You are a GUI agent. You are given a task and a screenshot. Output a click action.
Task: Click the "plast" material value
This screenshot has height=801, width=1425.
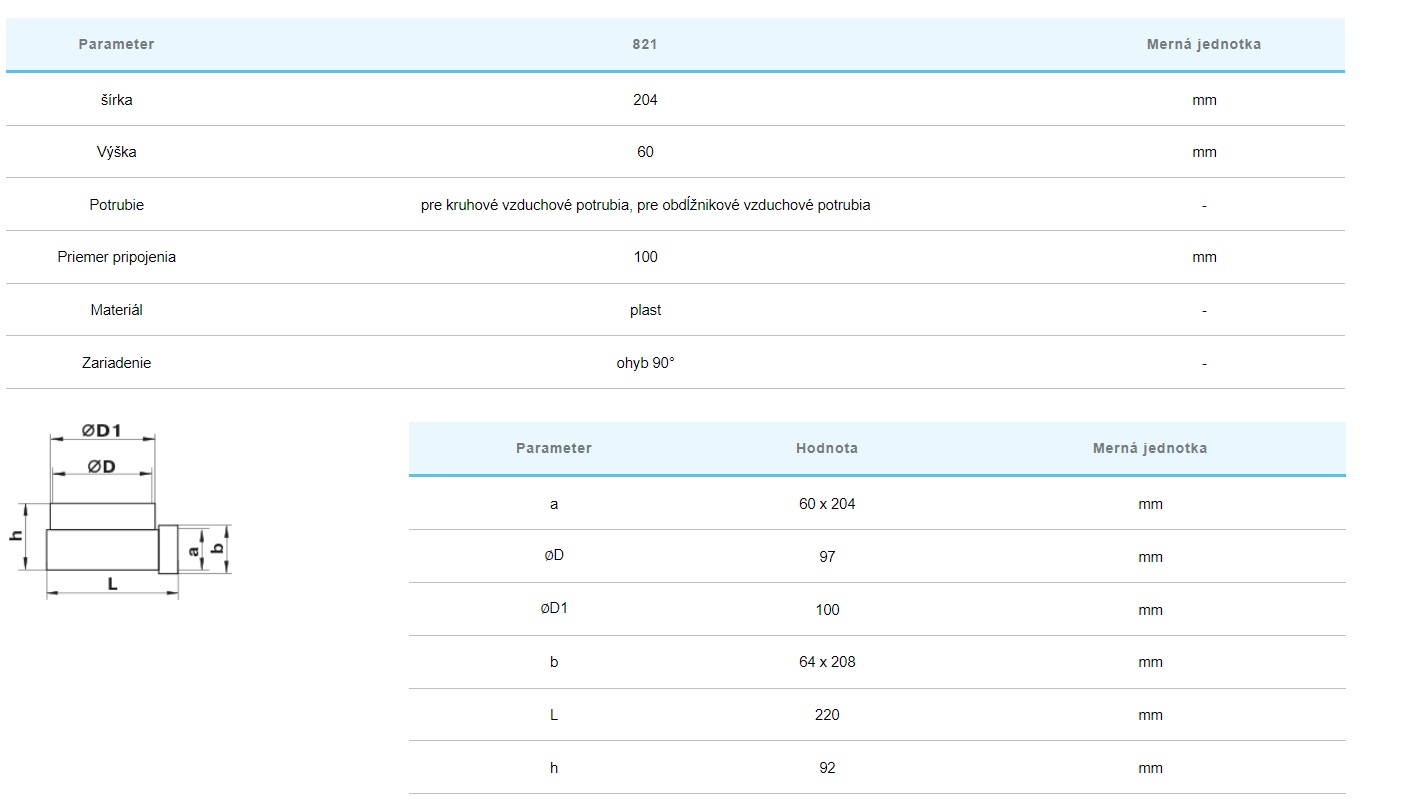point(645,310)
